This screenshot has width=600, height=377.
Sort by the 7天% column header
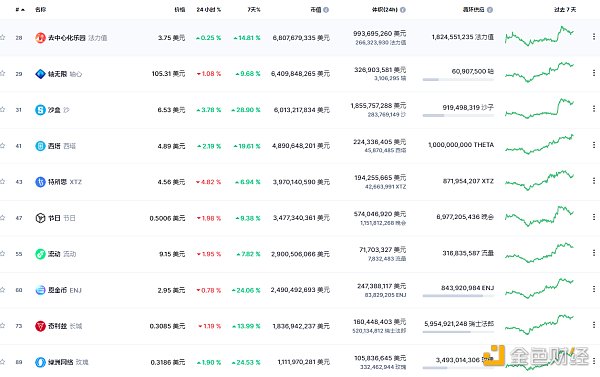pyautogui.click(x=254, y=10)
